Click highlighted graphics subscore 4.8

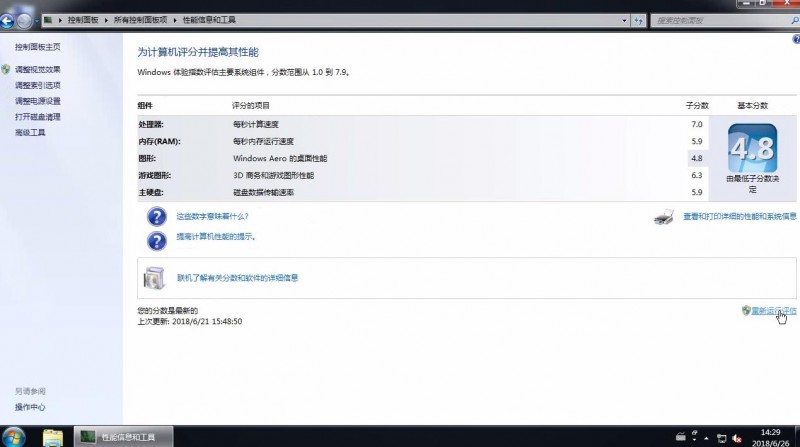[x=697, y=158]
